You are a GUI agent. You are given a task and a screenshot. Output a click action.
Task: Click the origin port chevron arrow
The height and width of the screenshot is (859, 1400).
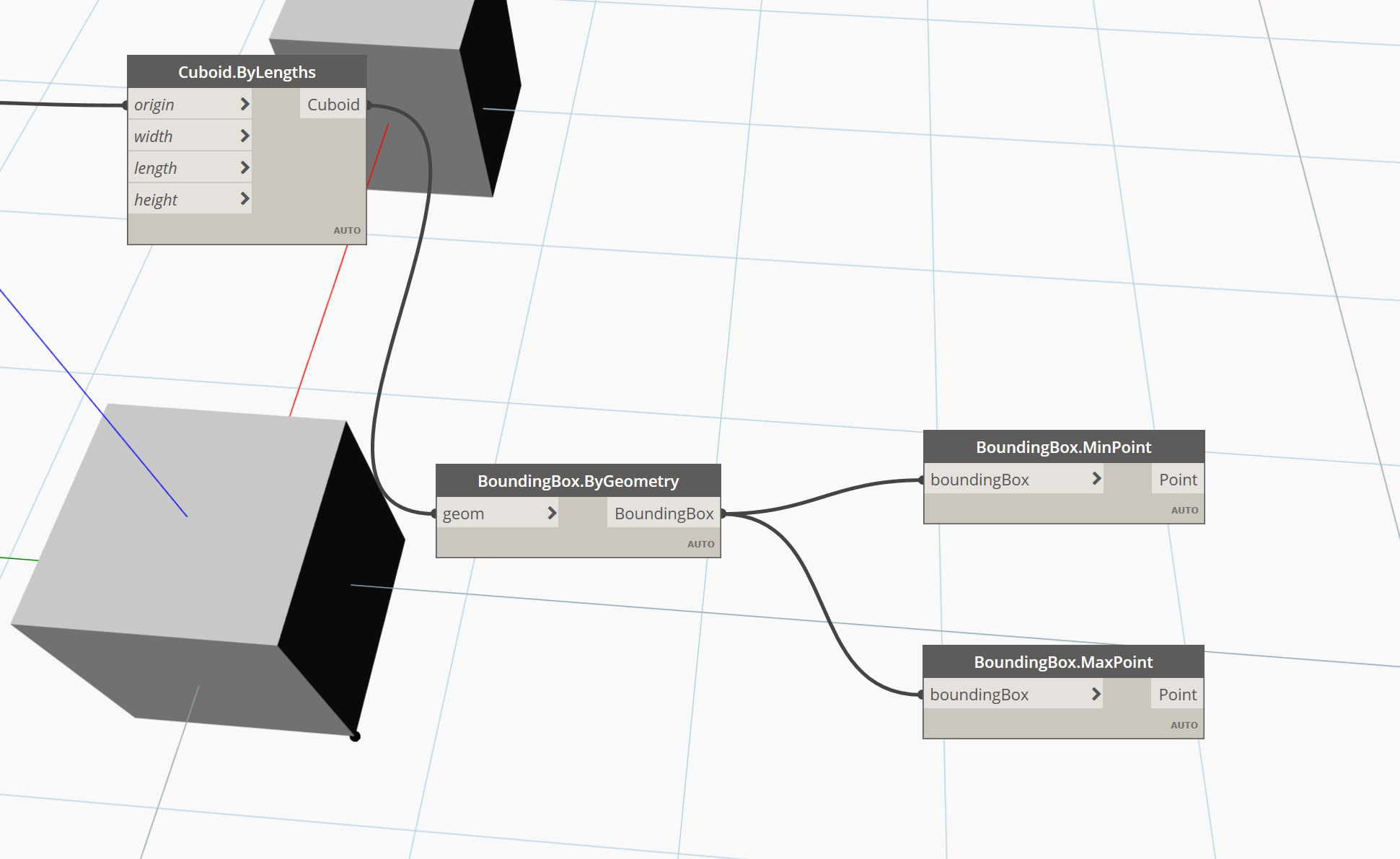click(x=245, y=105)
